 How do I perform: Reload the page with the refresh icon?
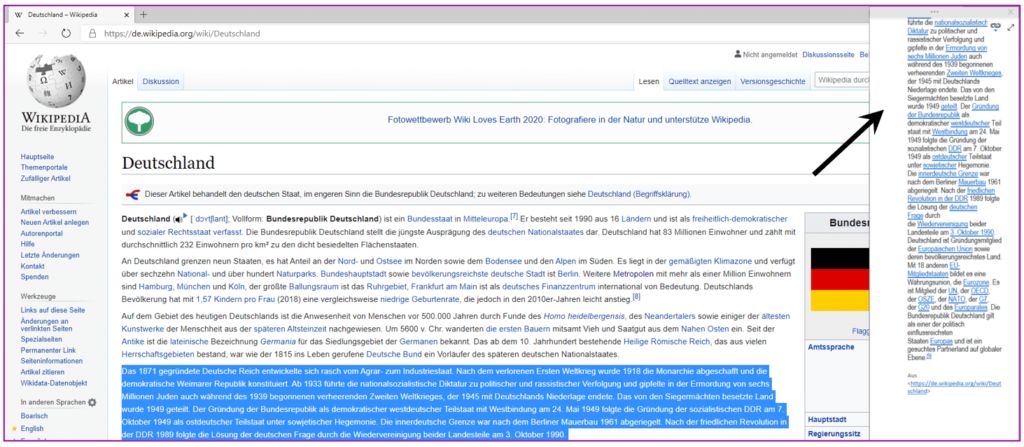66,32
